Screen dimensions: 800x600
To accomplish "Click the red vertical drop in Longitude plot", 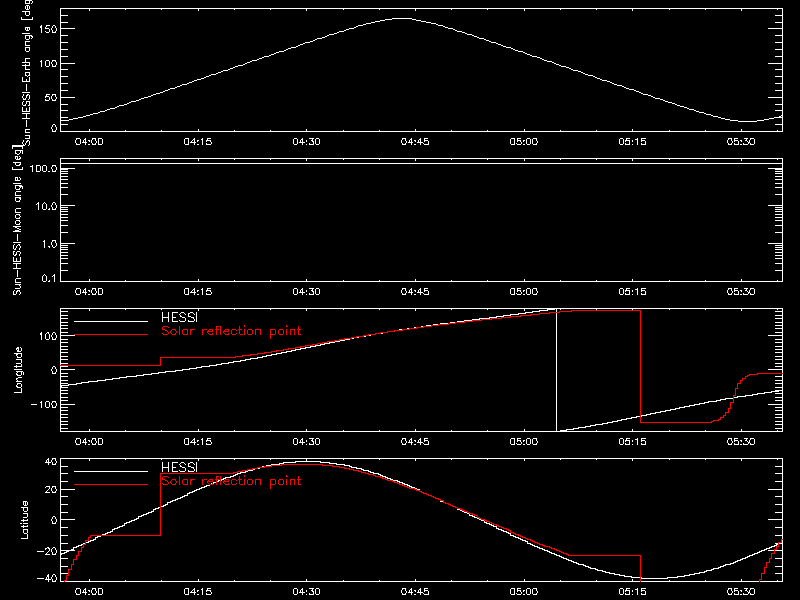I will pos(640,366).
